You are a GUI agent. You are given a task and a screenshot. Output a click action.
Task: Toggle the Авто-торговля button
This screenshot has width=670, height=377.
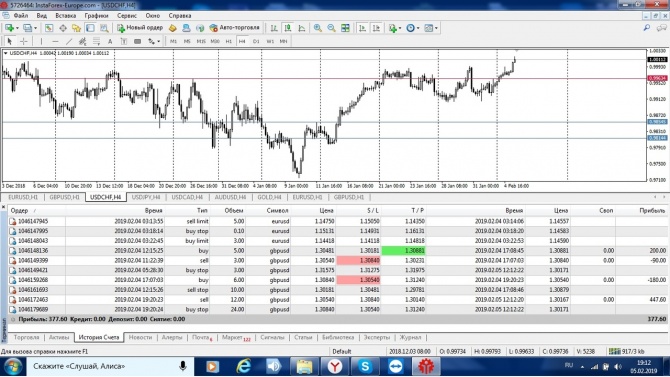coord(235,28)
